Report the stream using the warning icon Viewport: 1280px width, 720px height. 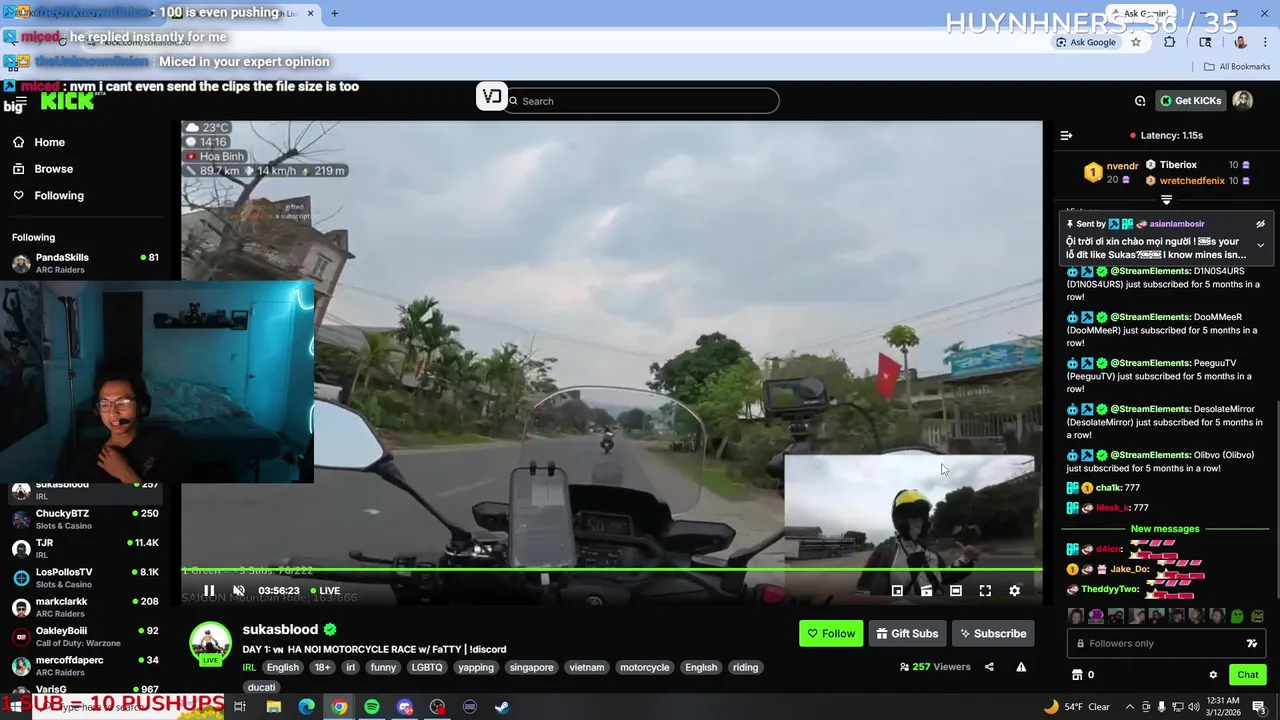point(1021,667)
